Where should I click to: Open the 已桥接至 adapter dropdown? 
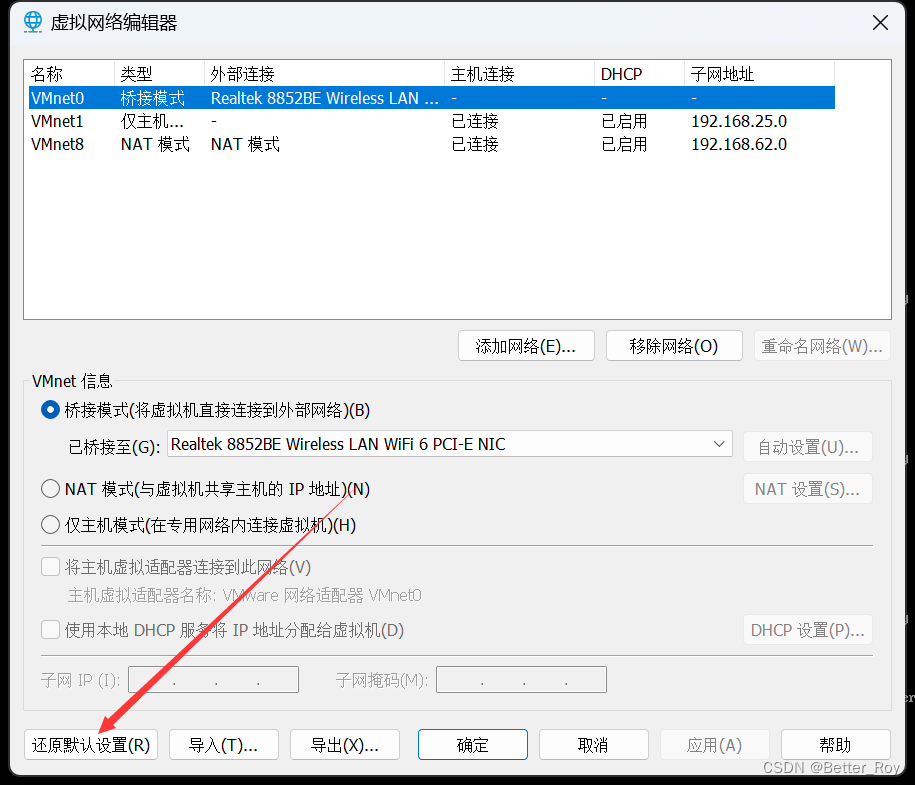tap(449, 444)
